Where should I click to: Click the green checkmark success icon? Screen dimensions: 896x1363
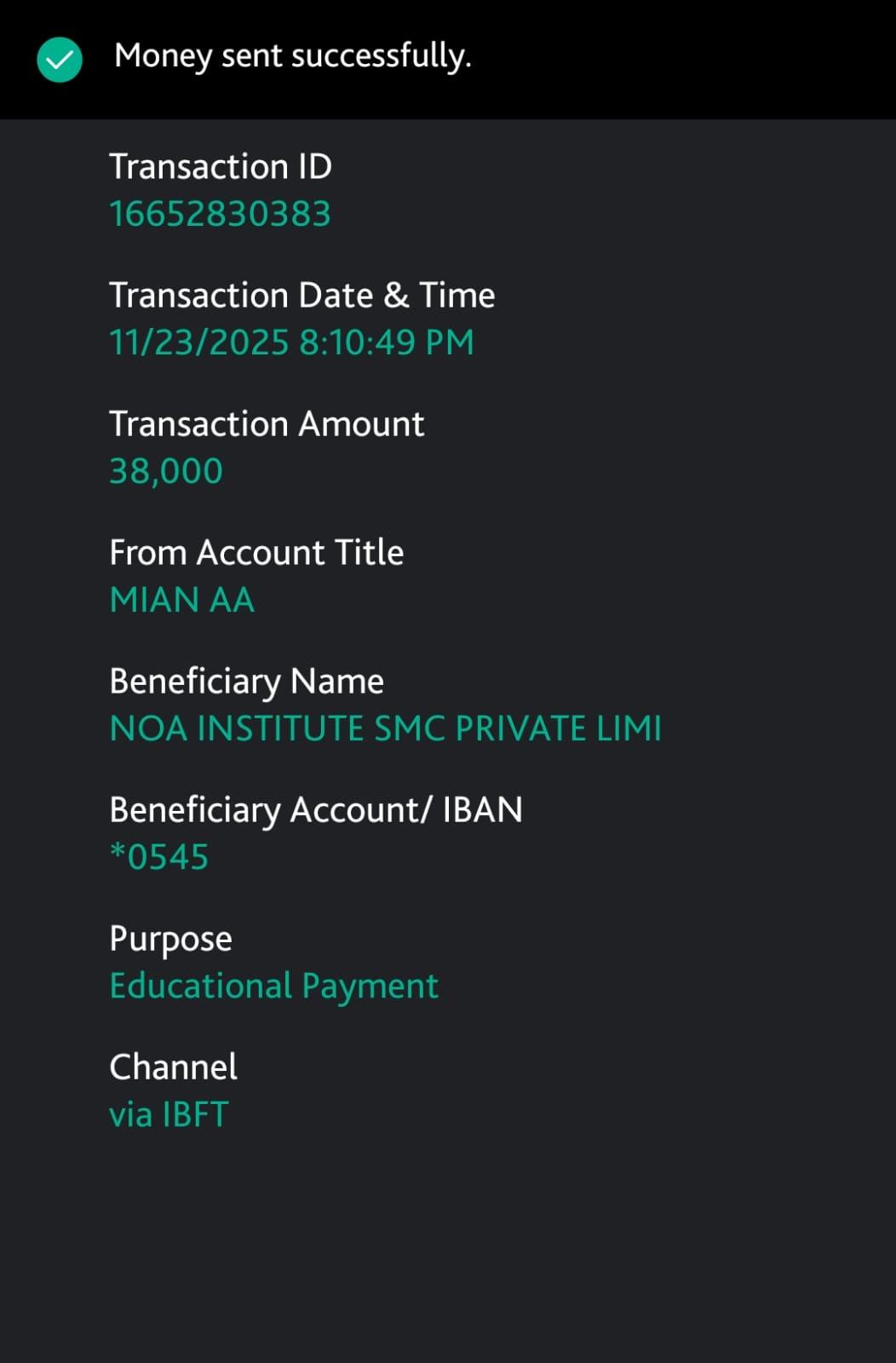click(x=60, y=60)
